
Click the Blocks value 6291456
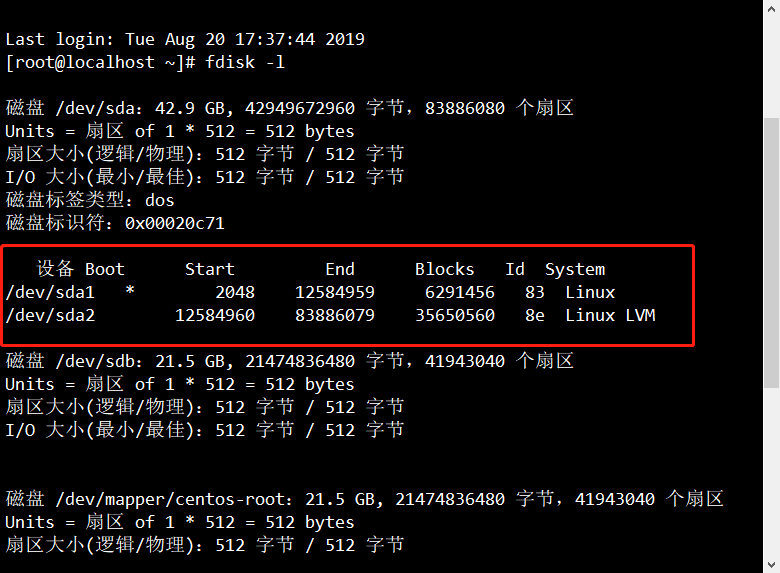pyautogui.click(x=460, y=292)
